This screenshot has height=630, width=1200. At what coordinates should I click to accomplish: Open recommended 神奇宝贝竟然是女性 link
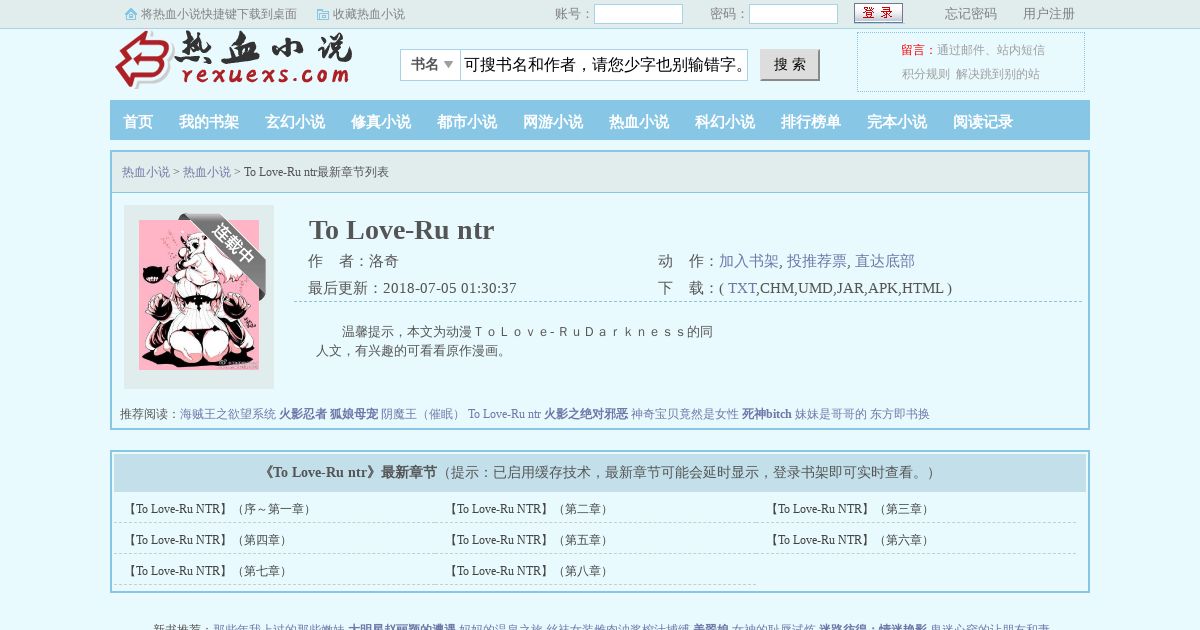tap(685, 414)
